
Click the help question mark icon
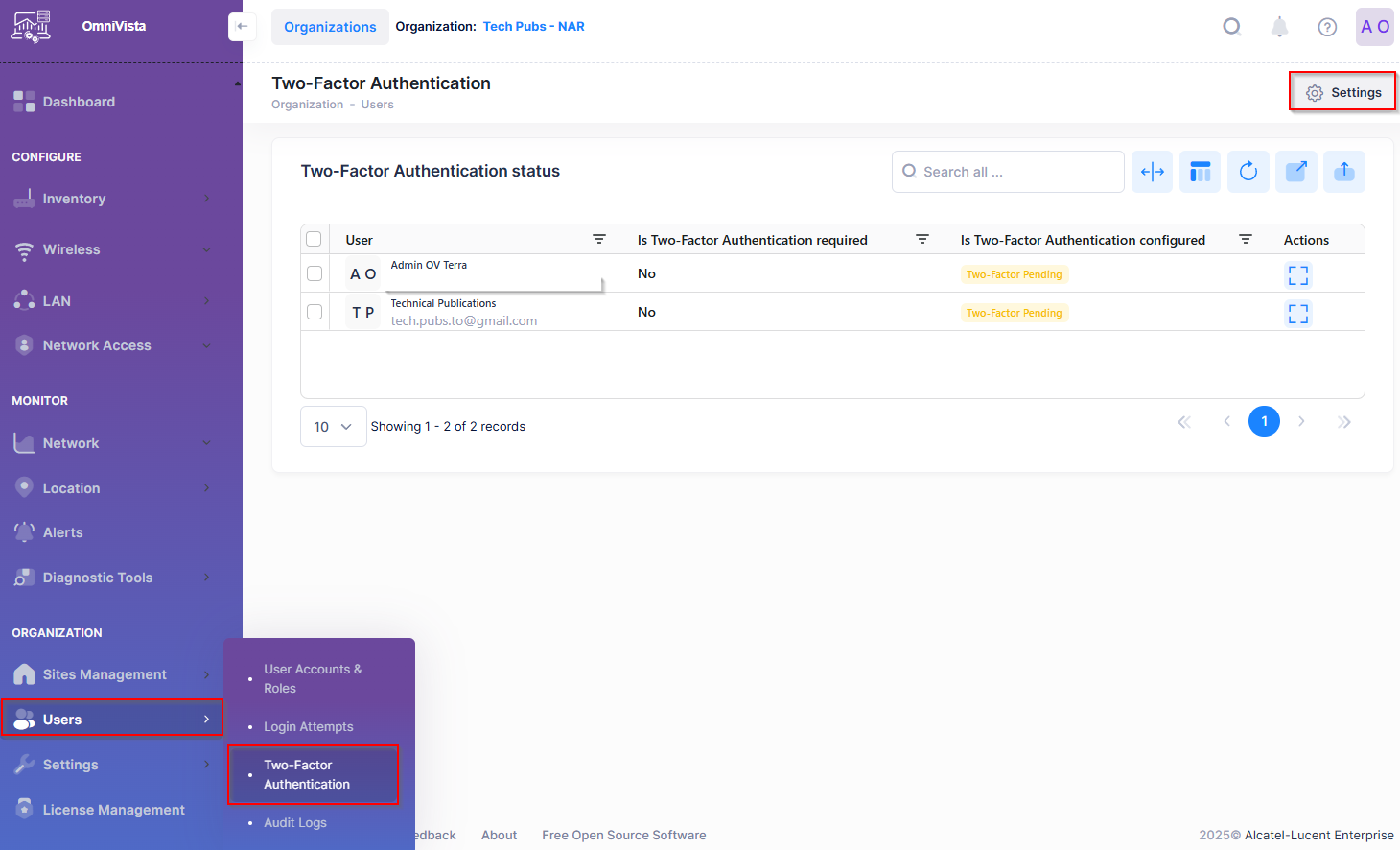[x=1327, y=27]
